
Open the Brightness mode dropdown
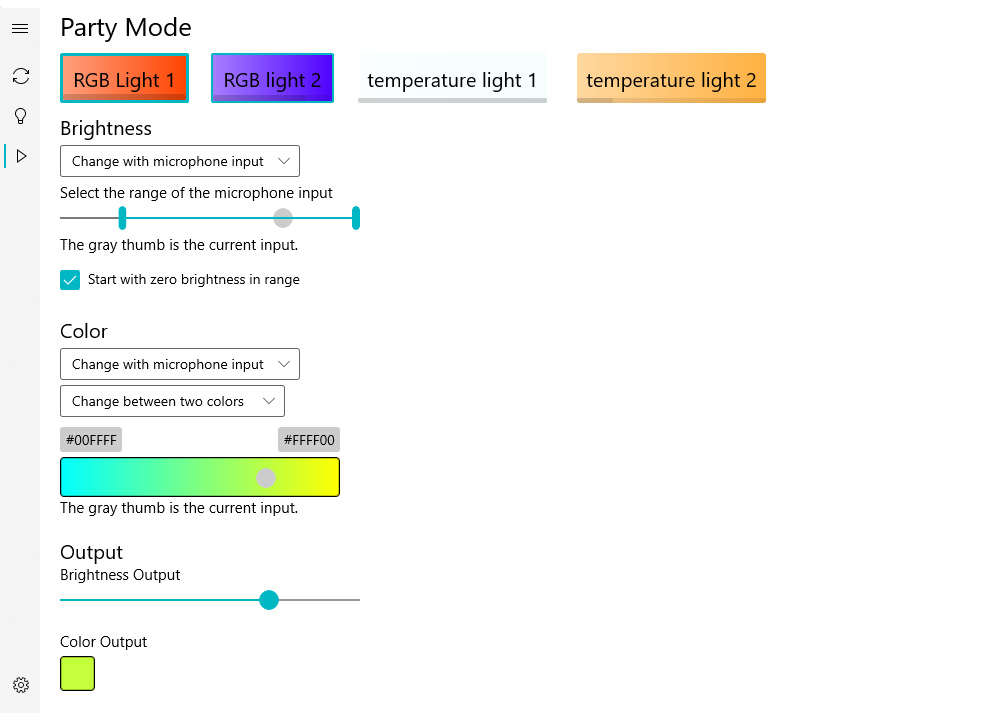(x=180, y=161)
